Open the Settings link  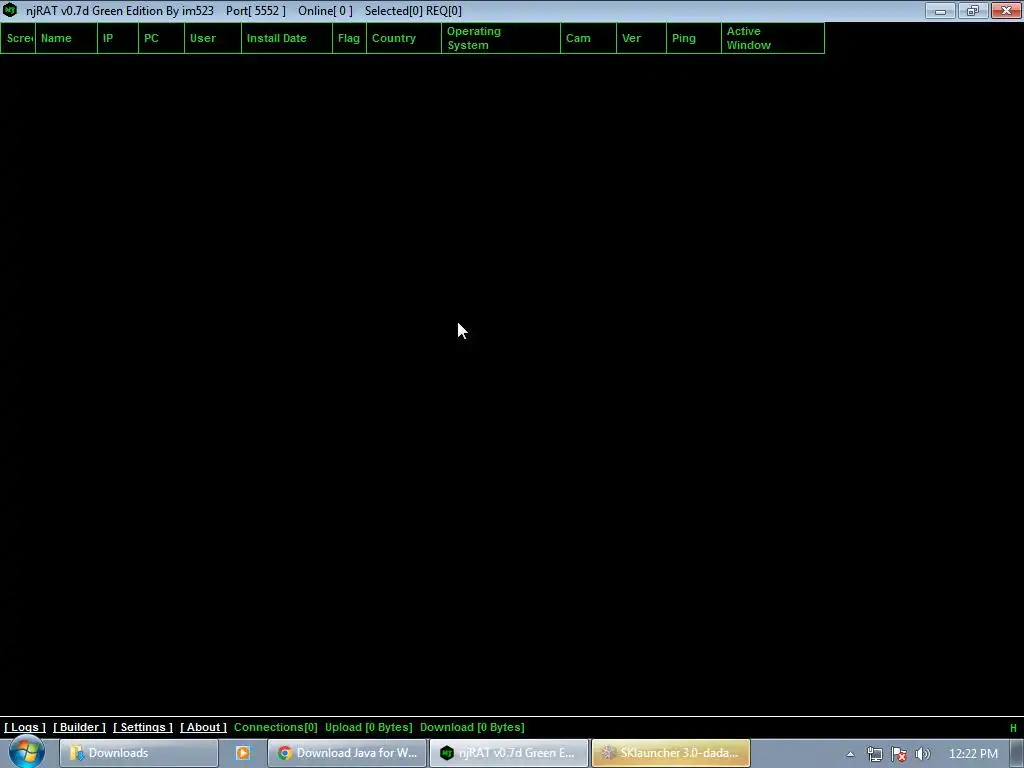pos(142,727)
